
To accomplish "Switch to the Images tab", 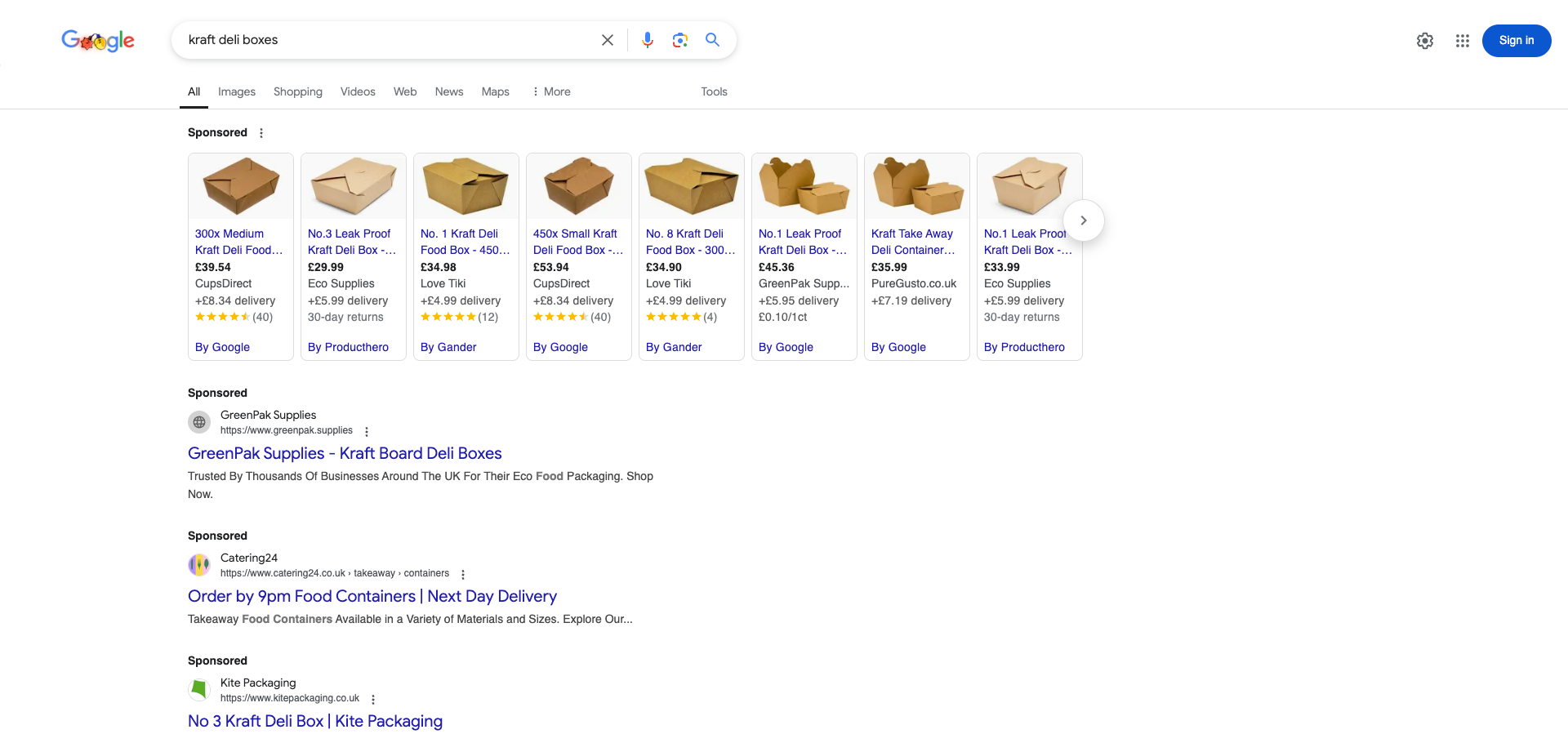I will click(x=237, y=91).
